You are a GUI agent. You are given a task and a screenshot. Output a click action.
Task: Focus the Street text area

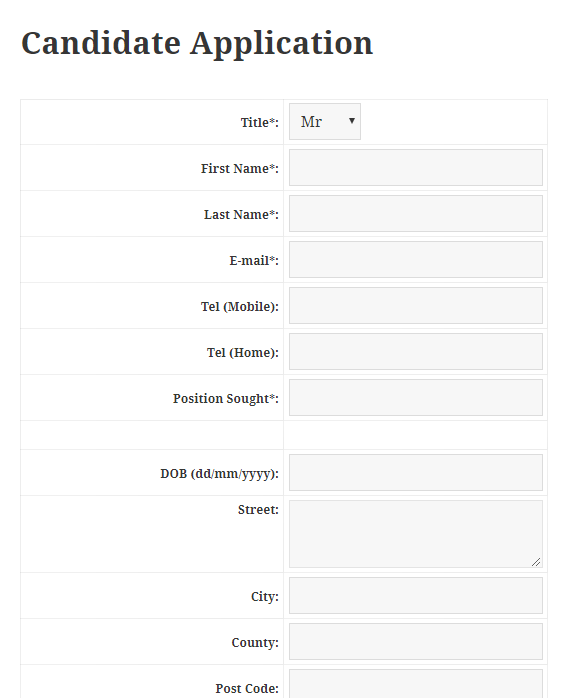pyautogui.click(x=416, y=534)
